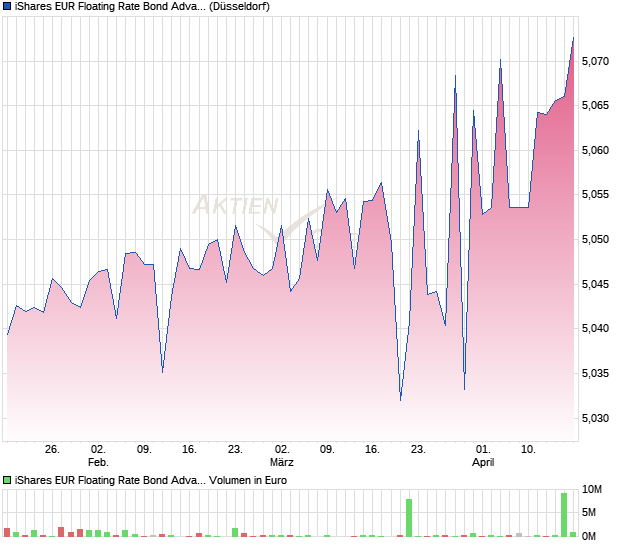Select the 5,065 price axis label

pos(595,105)
